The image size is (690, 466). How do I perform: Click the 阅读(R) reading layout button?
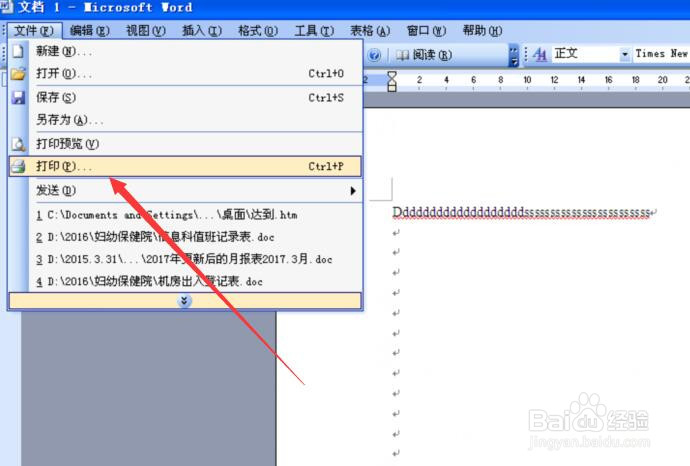coord(424,55)
